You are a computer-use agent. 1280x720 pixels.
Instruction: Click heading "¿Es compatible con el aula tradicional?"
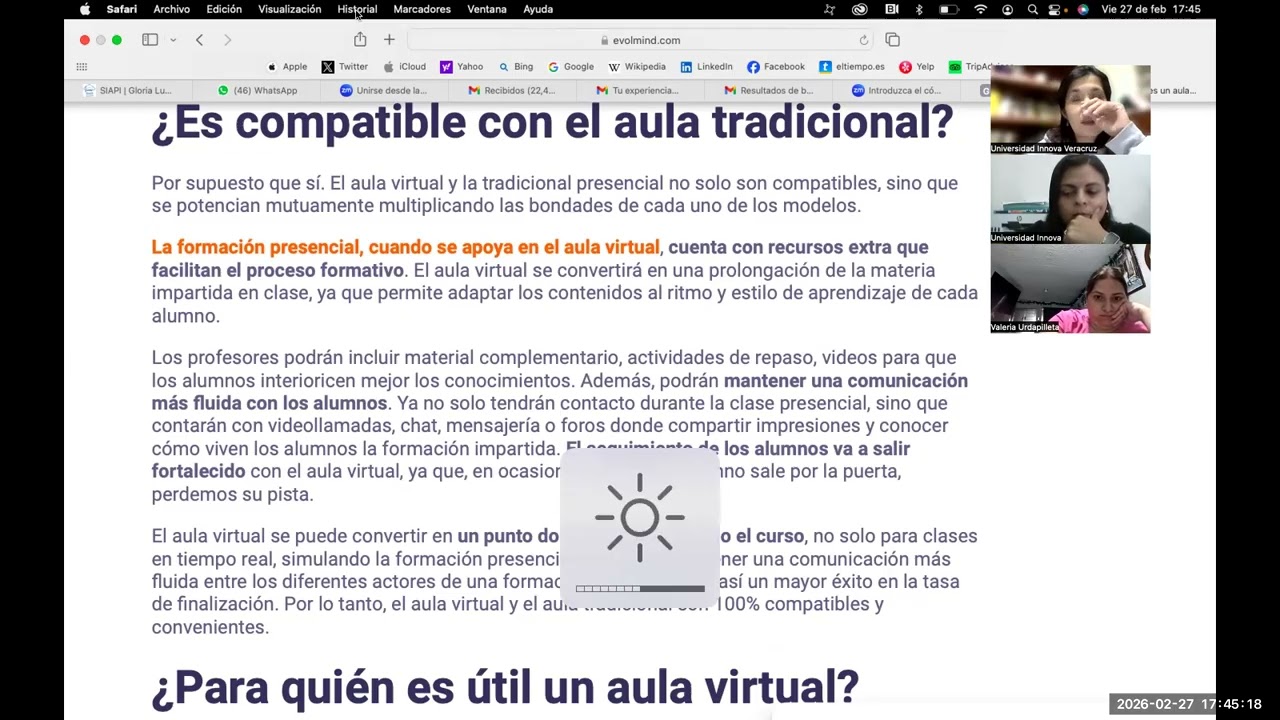(x=552, y=123)
